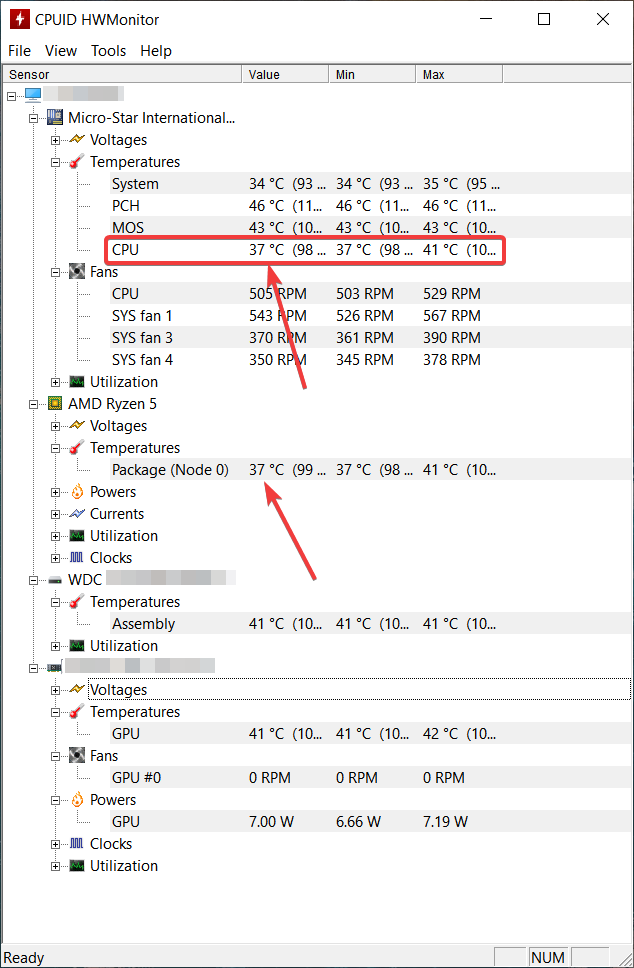Image resolution: width=634 pixels, height=968 pixels.
Task: Click the voltage icon under the graphics card
Action: pos(77,689)
